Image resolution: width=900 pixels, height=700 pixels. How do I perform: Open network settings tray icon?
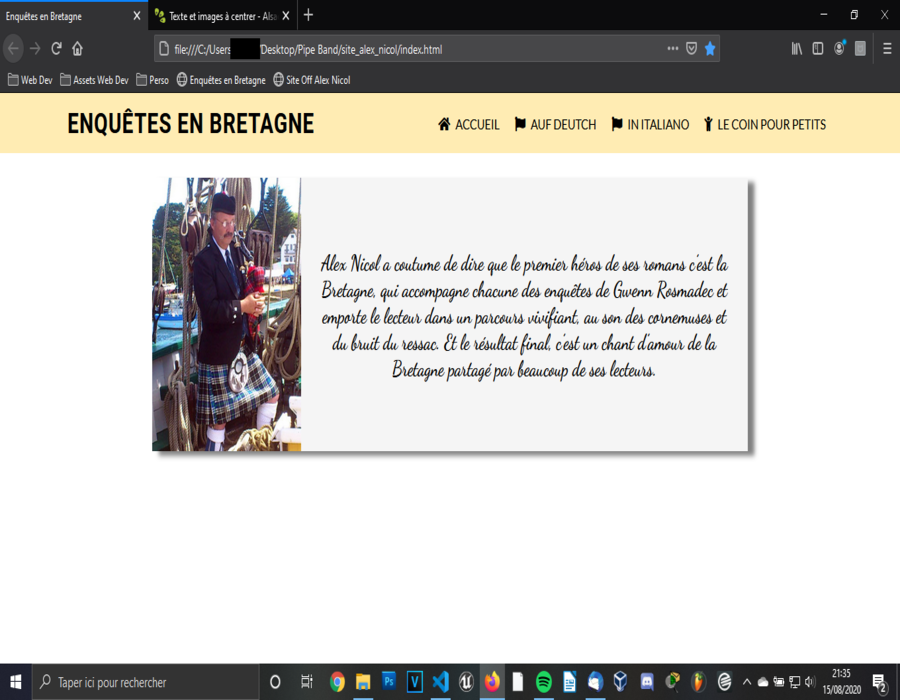794,682
